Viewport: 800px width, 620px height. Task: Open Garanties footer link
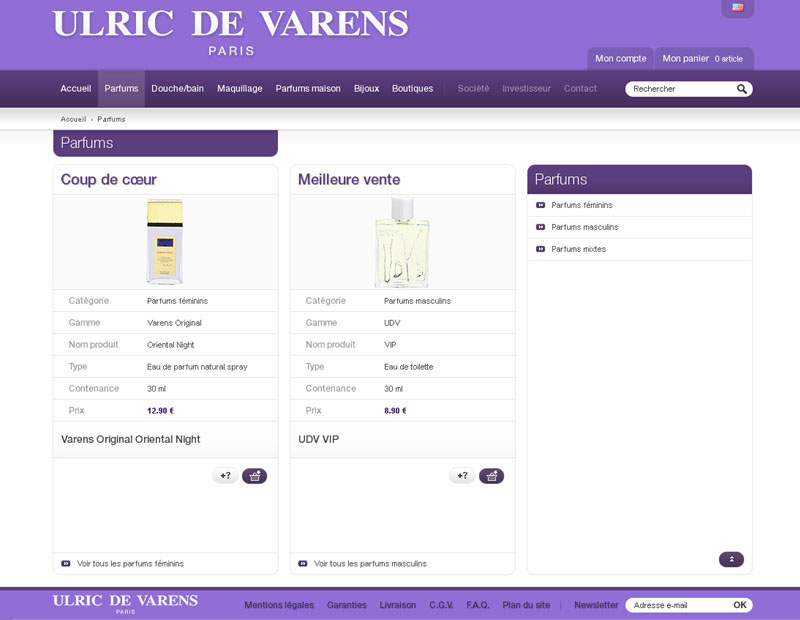pyautogui.click(x=346, y=605)
